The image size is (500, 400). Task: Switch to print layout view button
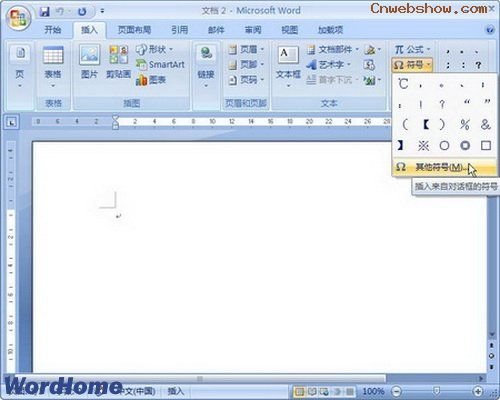pos(299,391)
